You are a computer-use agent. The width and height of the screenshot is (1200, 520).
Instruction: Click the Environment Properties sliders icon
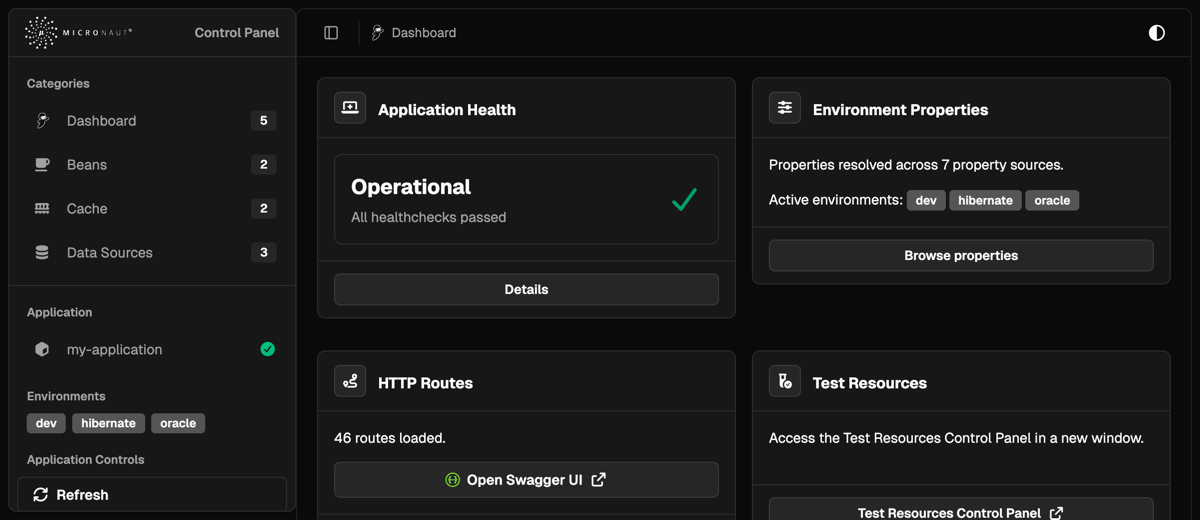pos(785,108)
